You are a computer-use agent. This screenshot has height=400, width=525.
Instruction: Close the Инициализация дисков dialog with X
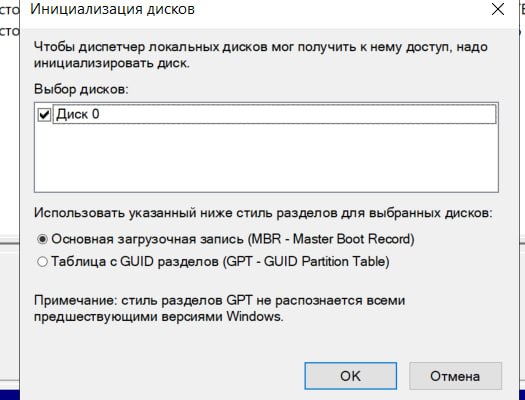[498, 9]
